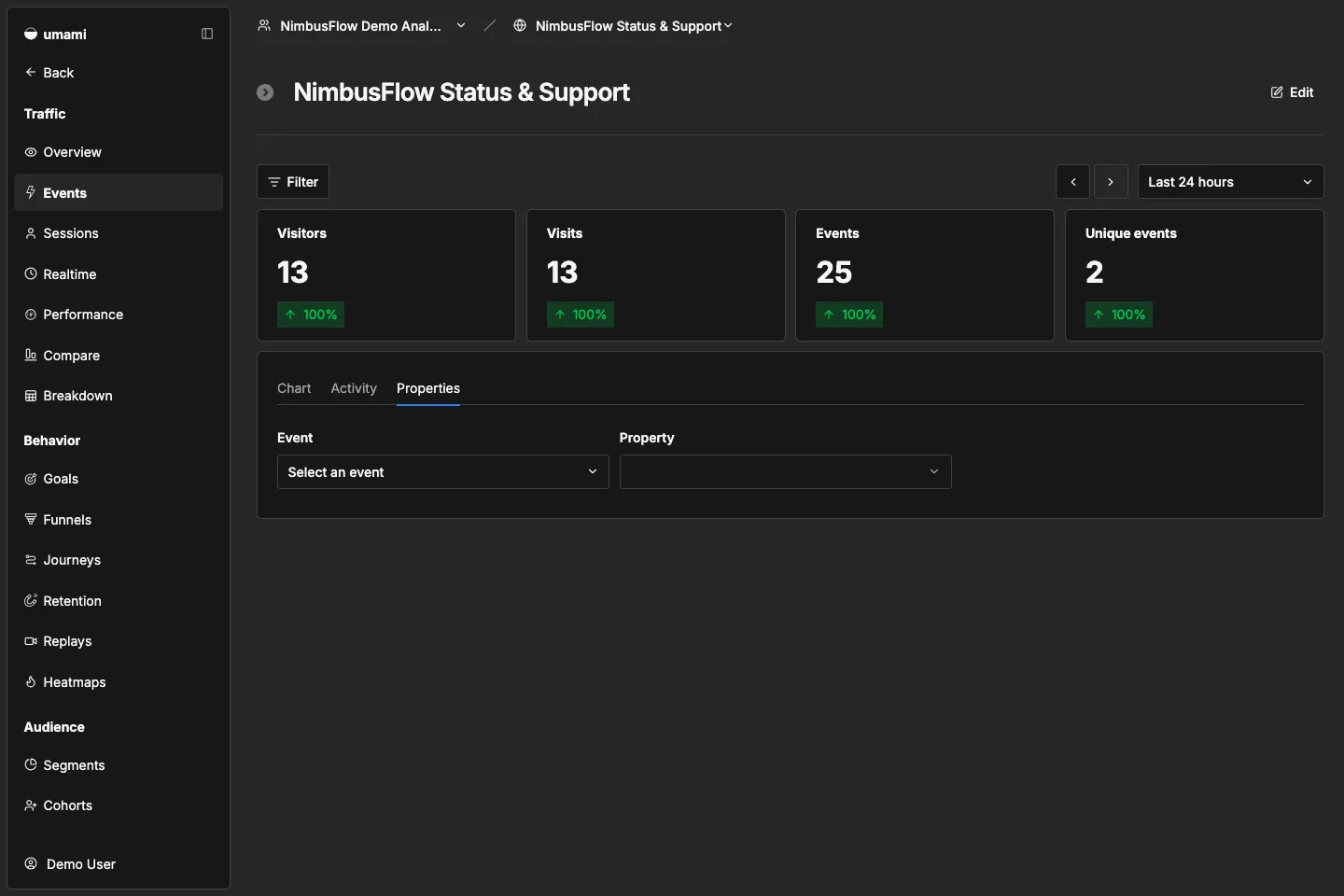Click the Funnels filter icon
The width and height of the screenshot is (1344, 896).
pyautogui.click(x=31, y=519)
